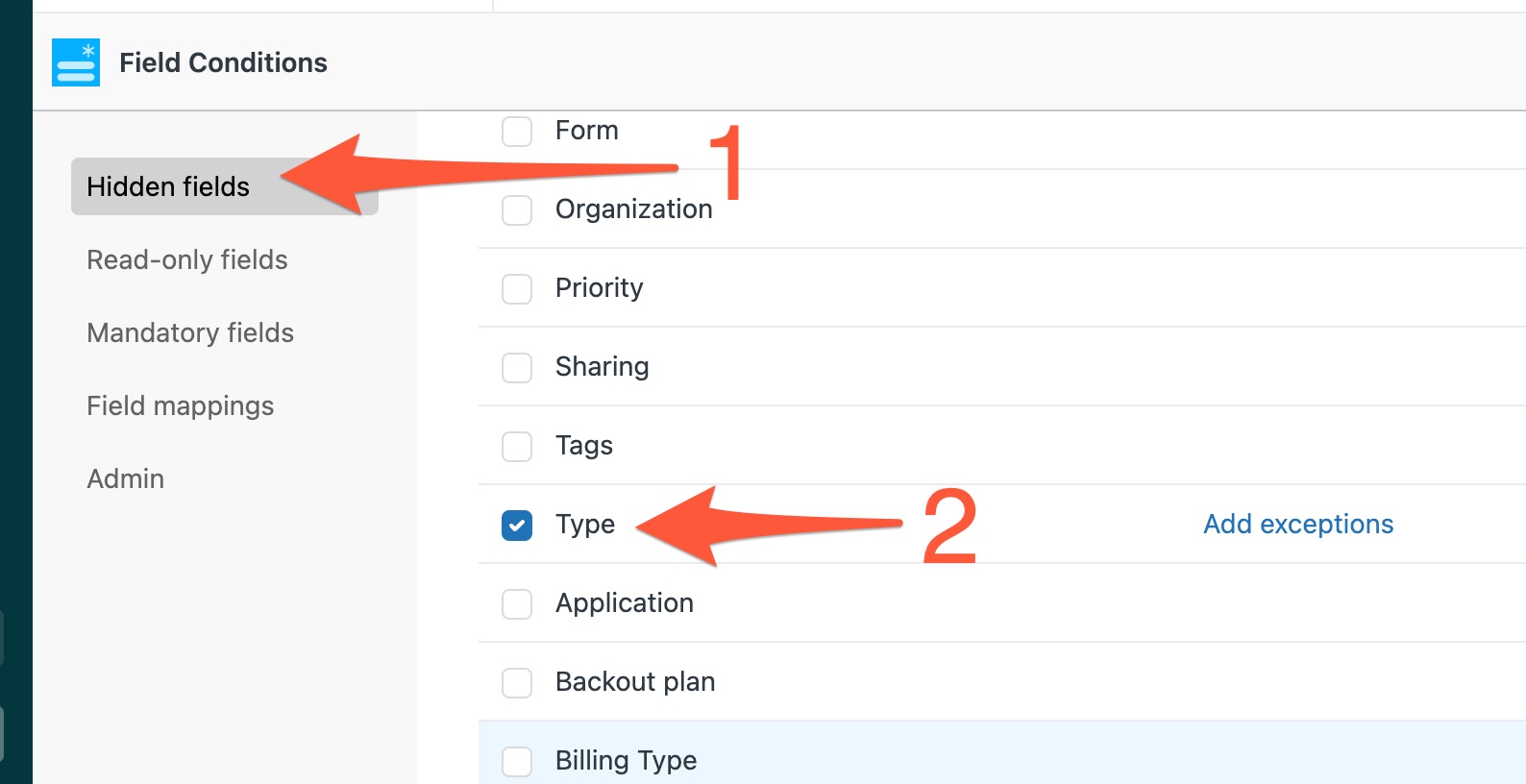This screenshot has width=1526, height=784.
Task: Check the Tags field checkbox
Action: click(517, 446)
